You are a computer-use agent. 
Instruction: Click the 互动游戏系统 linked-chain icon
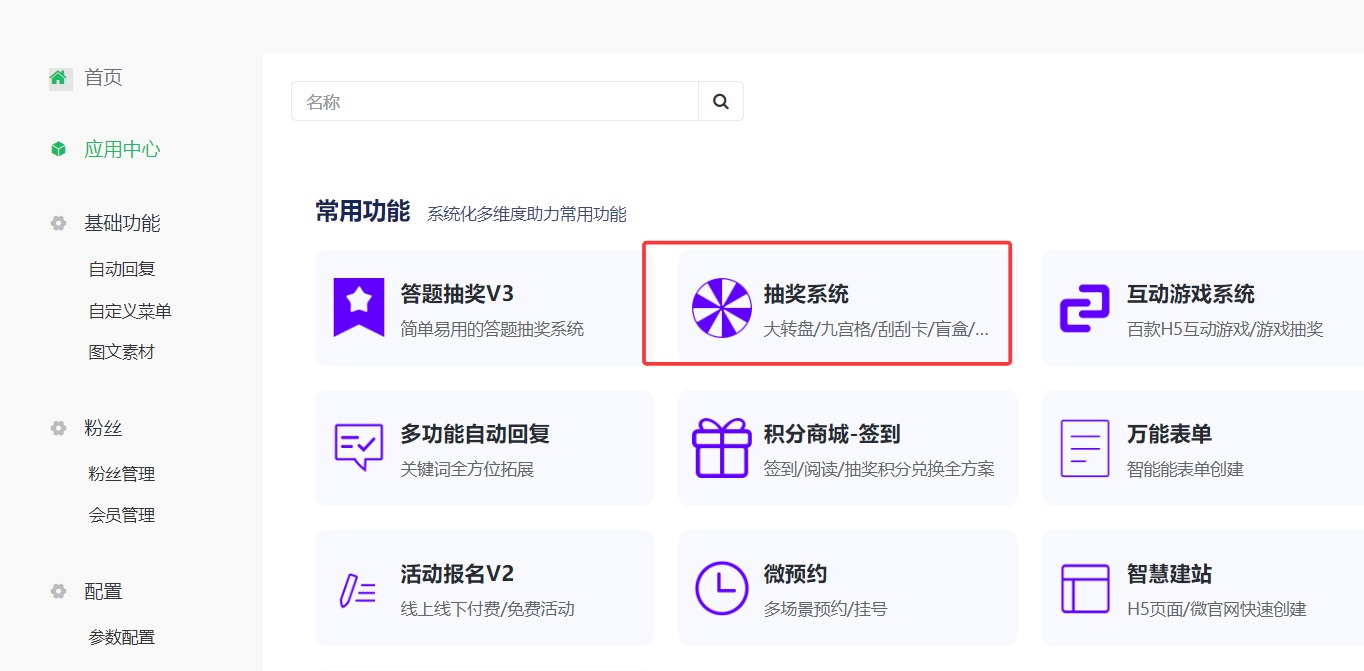point(1084,308)
